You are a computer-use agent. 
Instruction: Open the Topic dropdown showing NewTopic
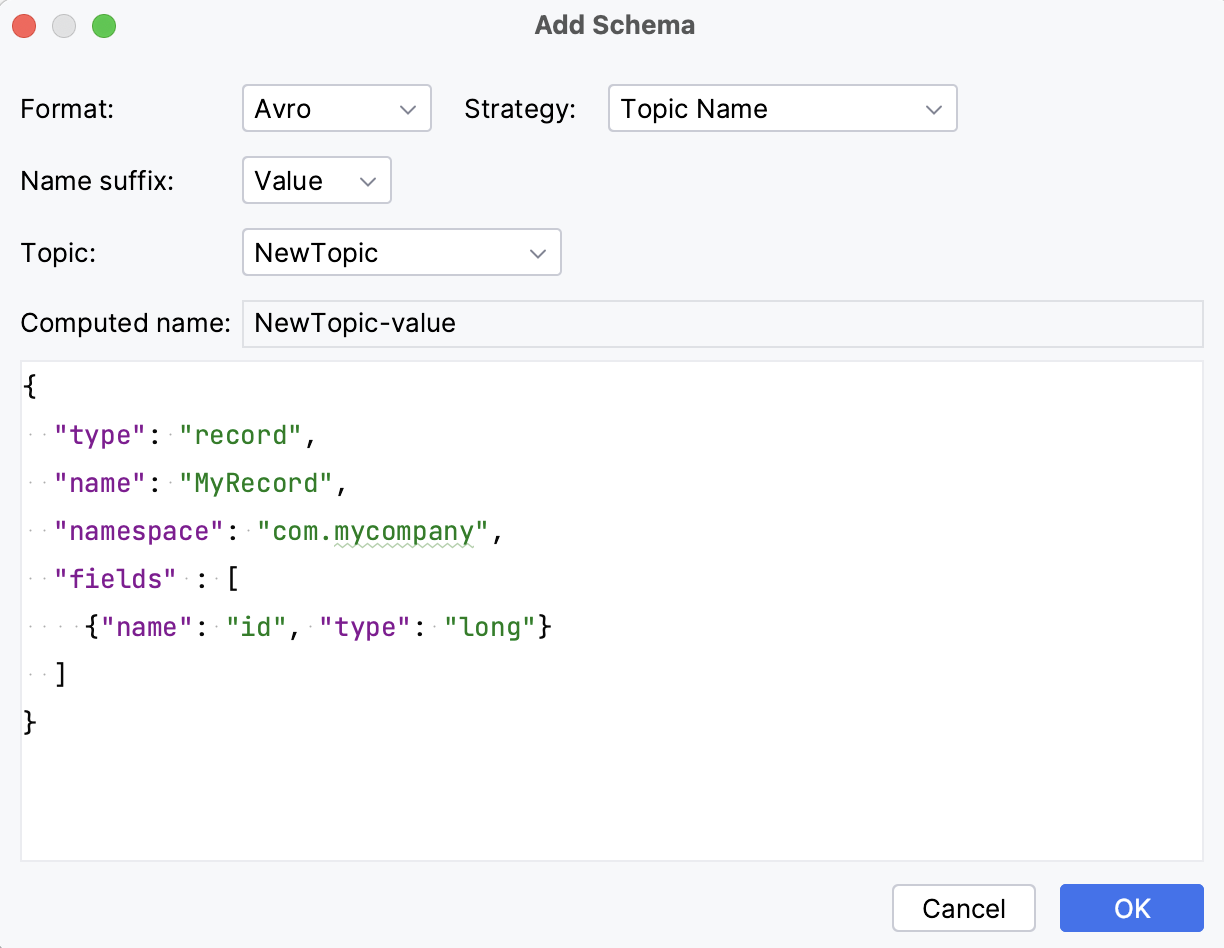coord(401,252)
